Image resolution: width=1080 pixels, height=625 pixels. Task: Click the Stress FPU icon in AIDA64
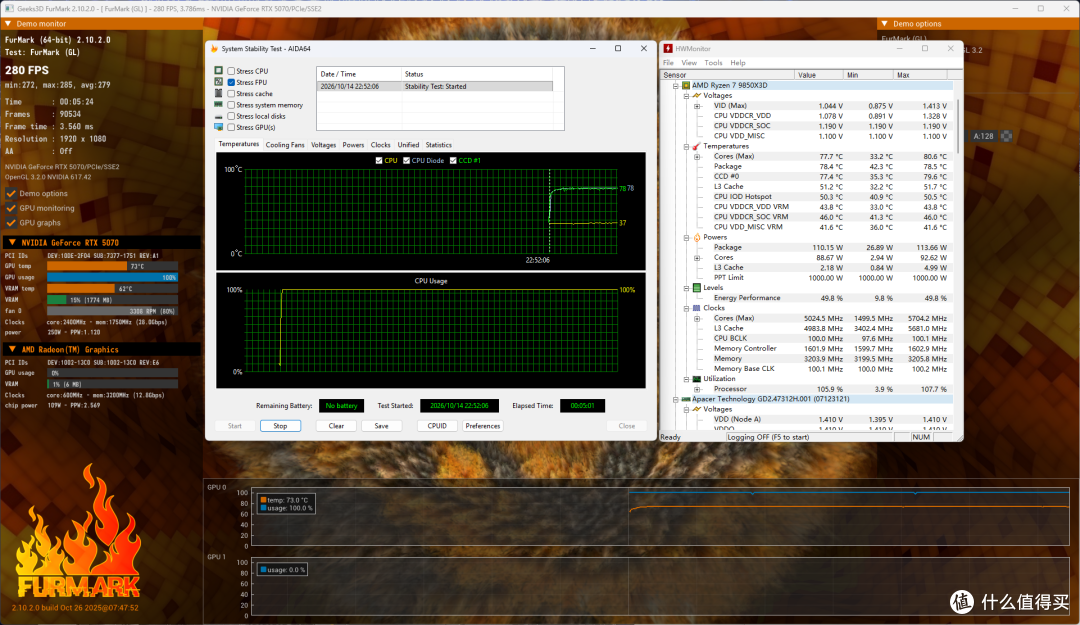tap(218, 82)
